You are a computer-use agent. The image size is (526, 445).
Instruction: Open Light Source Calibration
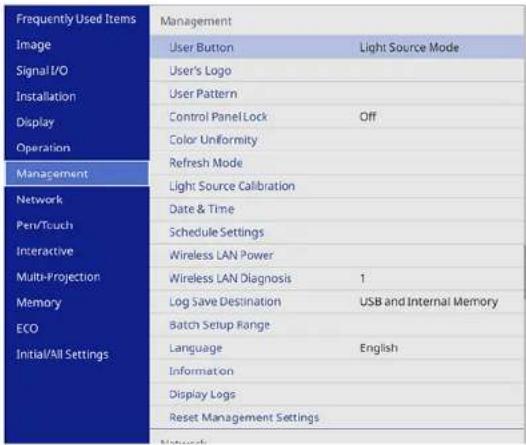click(x=337, y=186)
